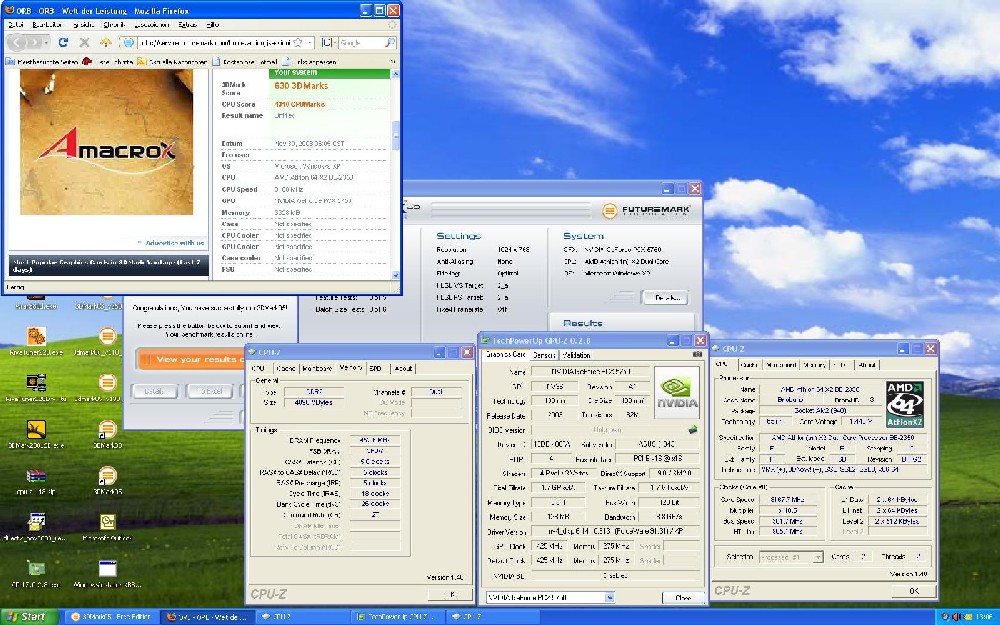Click the Firefox stop loading X button
The image size is (1000, 625).
[84, 42]
